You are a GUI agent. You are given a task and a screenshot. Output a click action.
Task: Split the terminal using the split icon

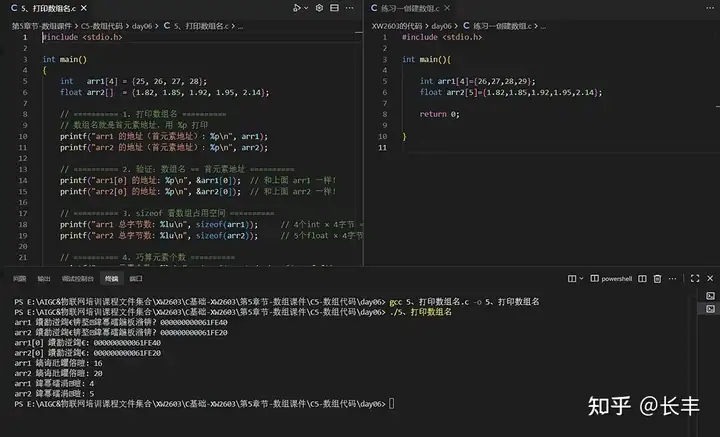pos(642,279)
